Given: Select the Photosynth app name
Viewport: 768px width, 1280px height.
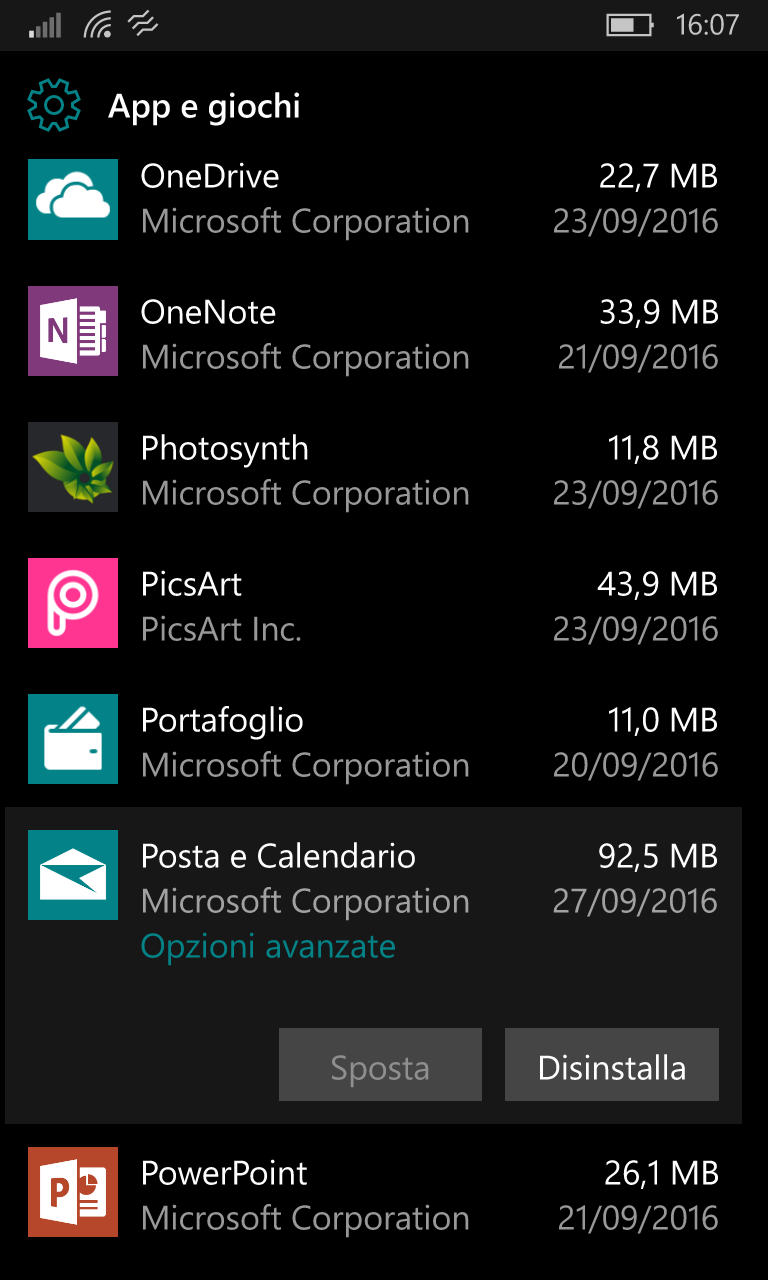Looking at the screenshot, I should coord(225,449).
